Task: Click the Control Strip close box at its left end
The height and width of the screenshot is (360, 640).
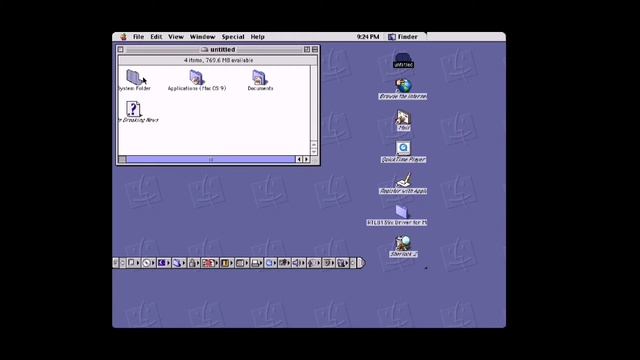Action: click(116, 263)
